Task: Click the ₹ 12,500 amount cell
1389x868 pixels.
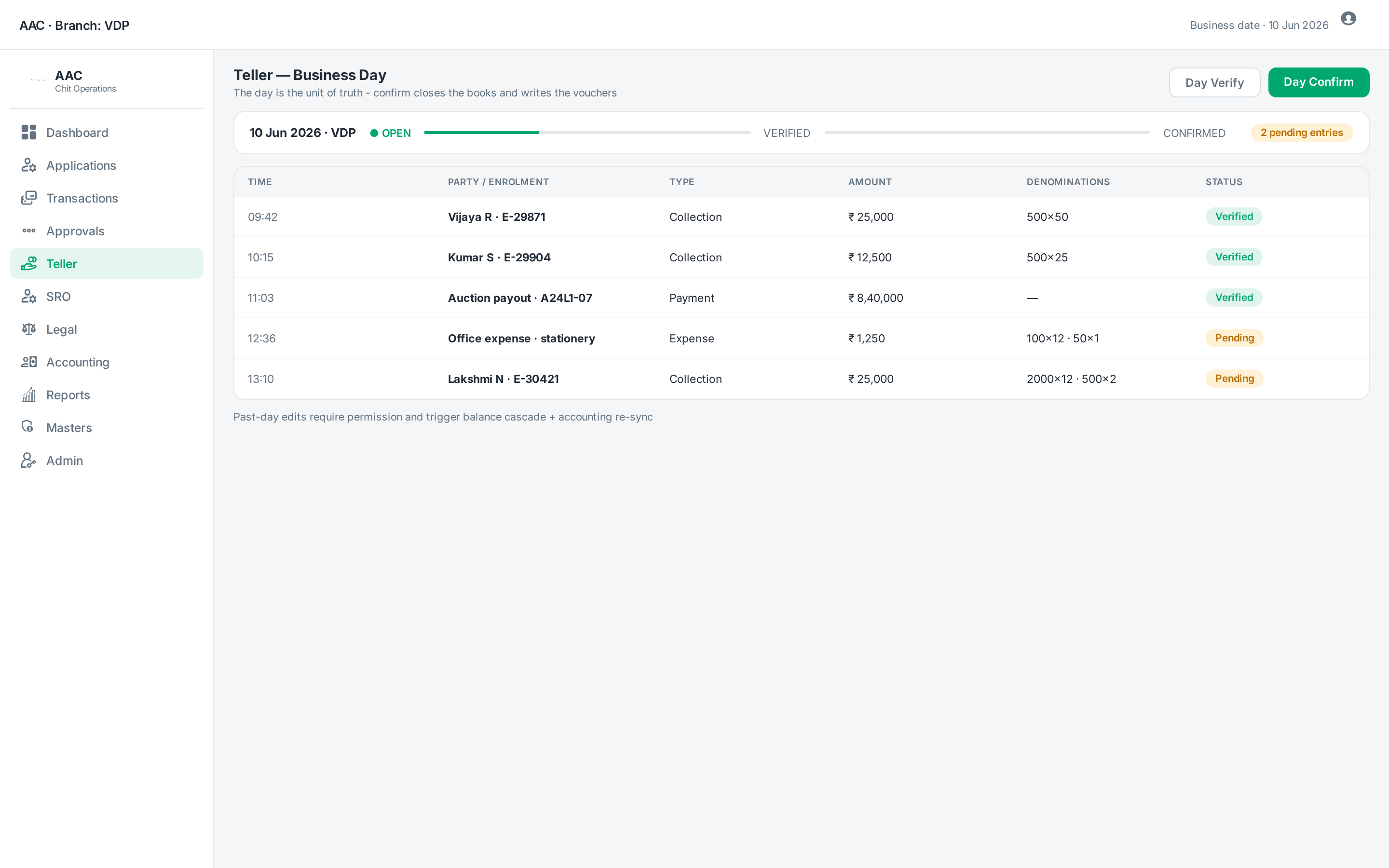Action: point(870,257)
